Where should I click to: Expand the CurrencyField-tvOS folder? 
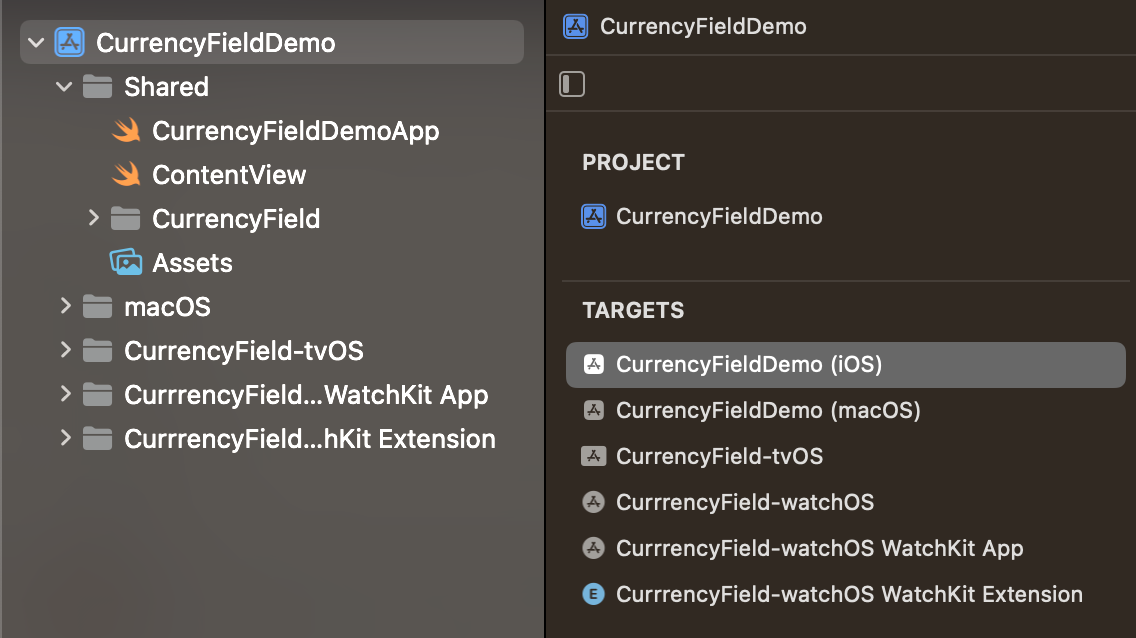pos(65,351)
